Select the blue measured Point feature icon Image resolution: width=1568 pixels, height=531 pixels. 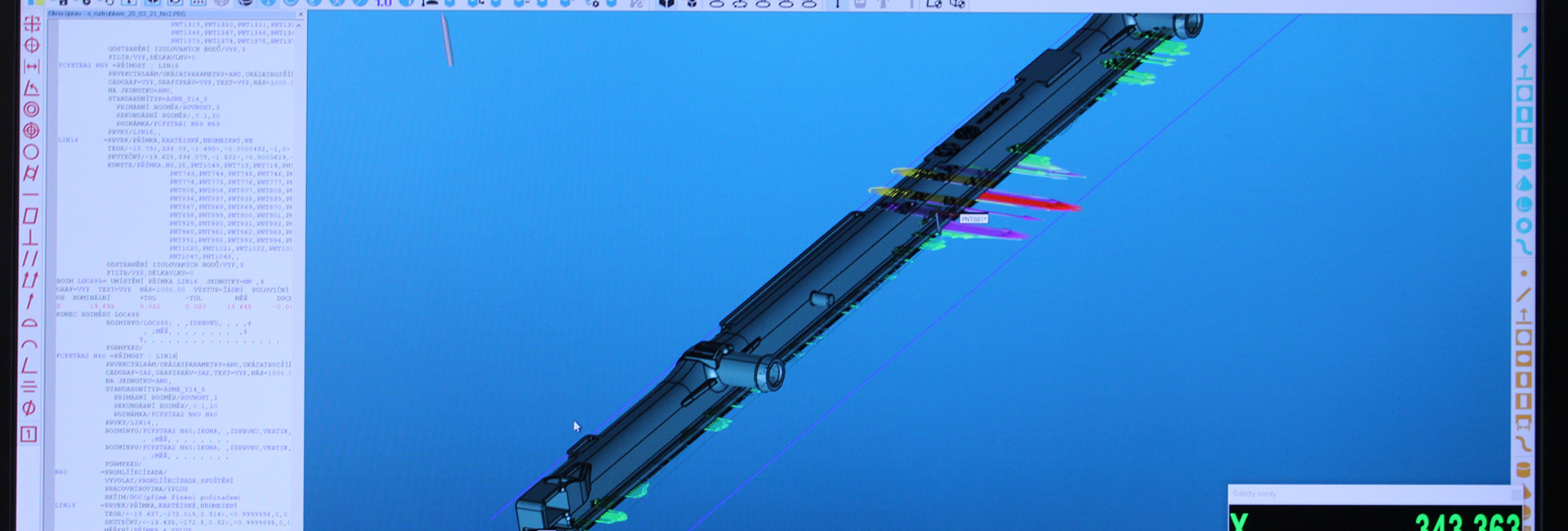pyautogui.click(x=1524, y=29)
